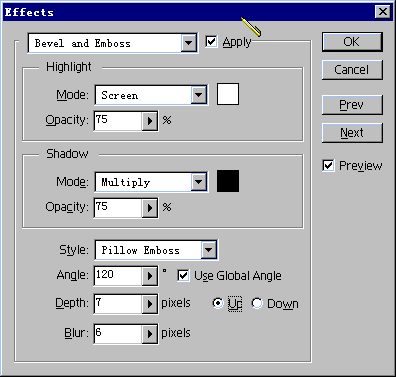
Task: Expand Style Pillow Emboss dropdown
Action: pos(209,250)
